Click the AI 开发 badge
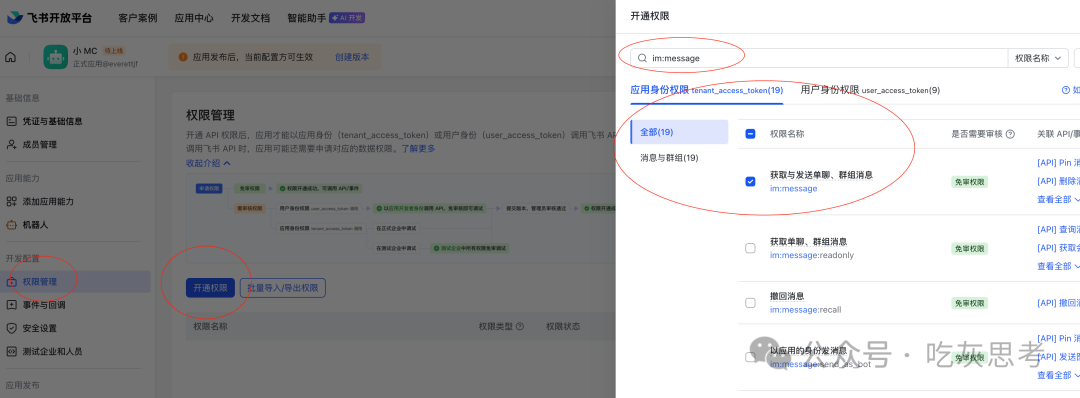 click(x=346, y=18)
